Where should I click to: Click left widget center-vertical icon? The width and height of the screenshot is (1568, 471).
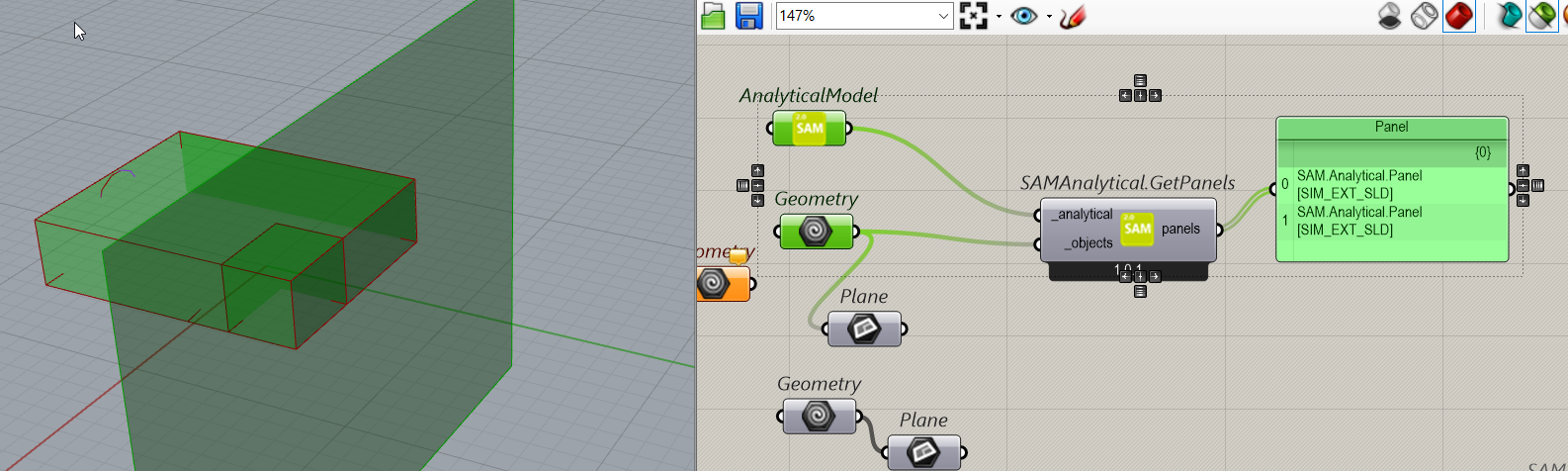pos(757,185)
